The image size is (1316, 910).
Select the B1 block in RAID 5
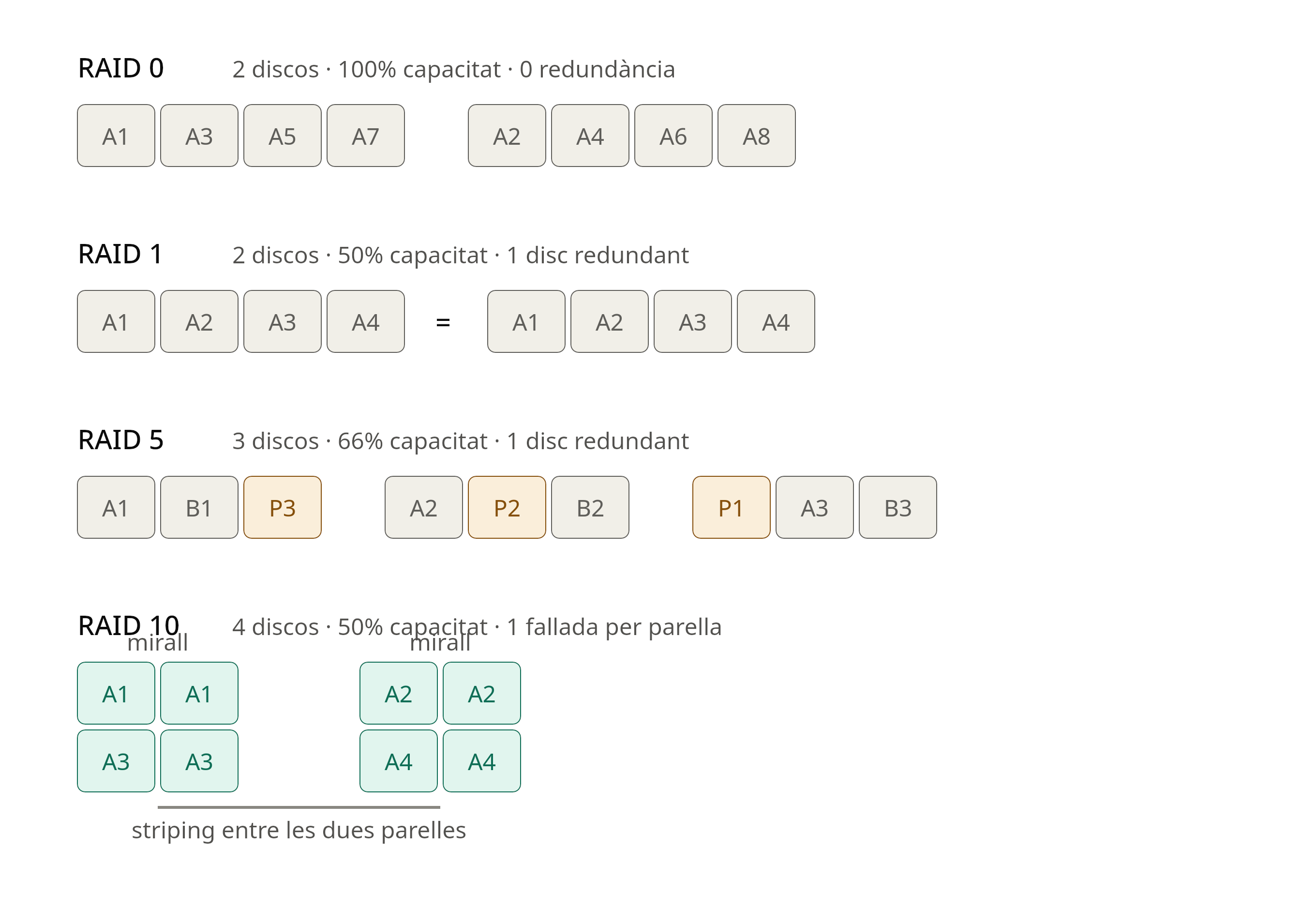point(199,507)
